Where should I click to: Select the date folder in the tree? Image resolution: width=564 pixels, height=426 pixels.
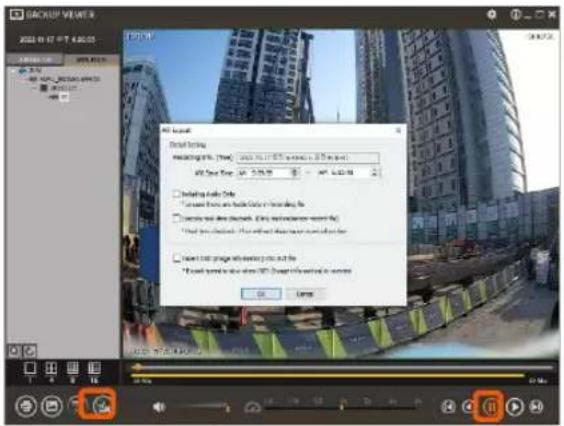(x=59, y=88)
